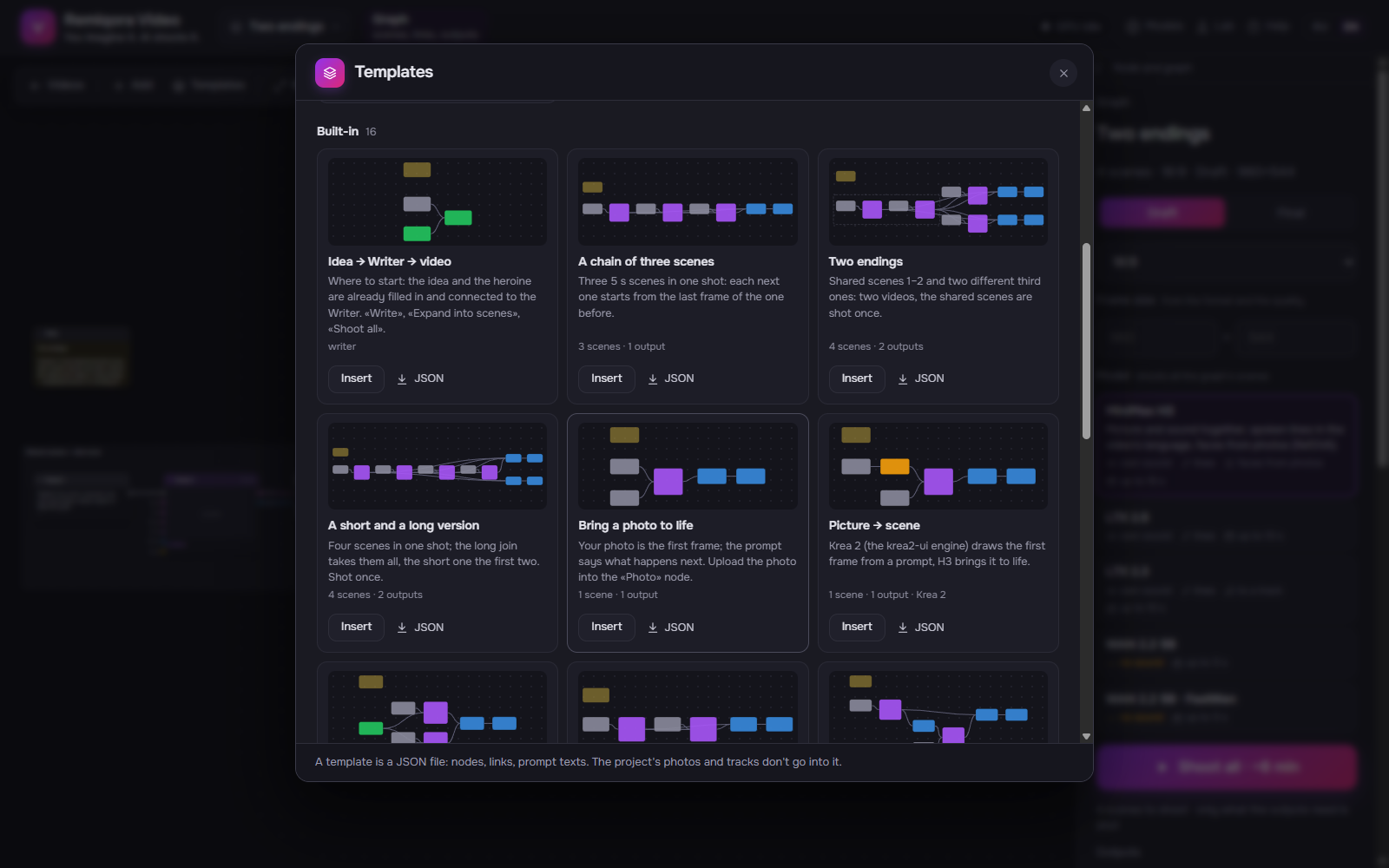The image size is (1389, 868).
Task: Click the '3 scenes · 1 output' label
Action: [622, 346]
